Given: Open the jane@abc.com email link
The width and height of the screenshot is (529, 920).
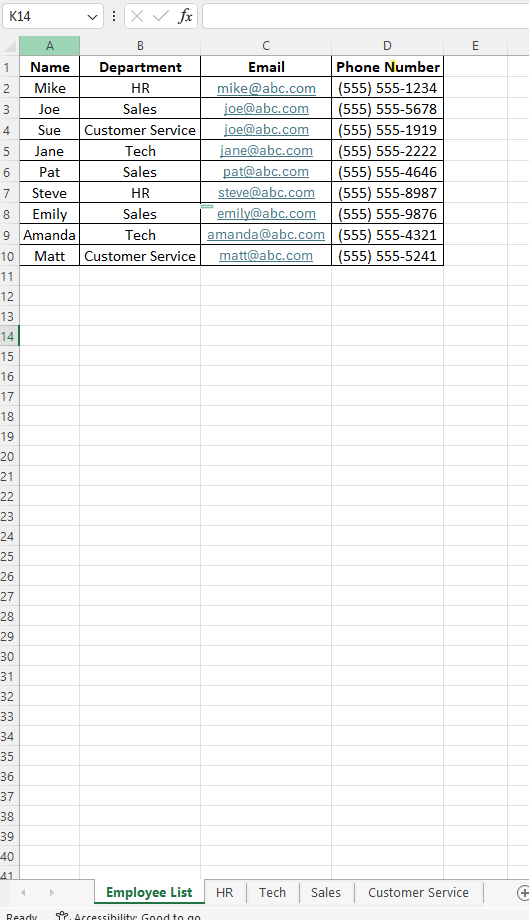Looking at the screenshot, I should pyautogui.click(x=266, y=151).
